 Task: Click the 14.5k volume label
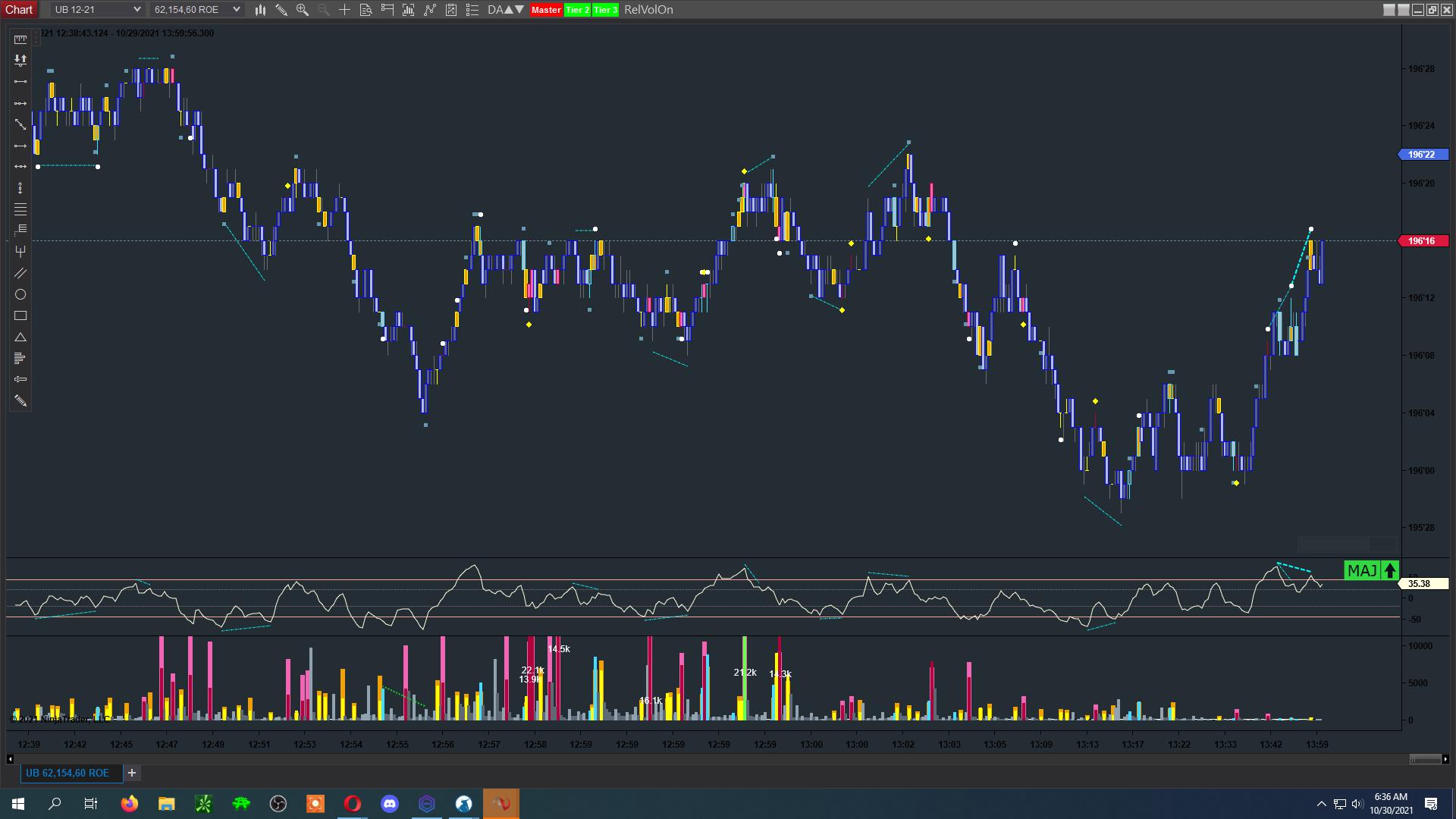pos(559,649)
